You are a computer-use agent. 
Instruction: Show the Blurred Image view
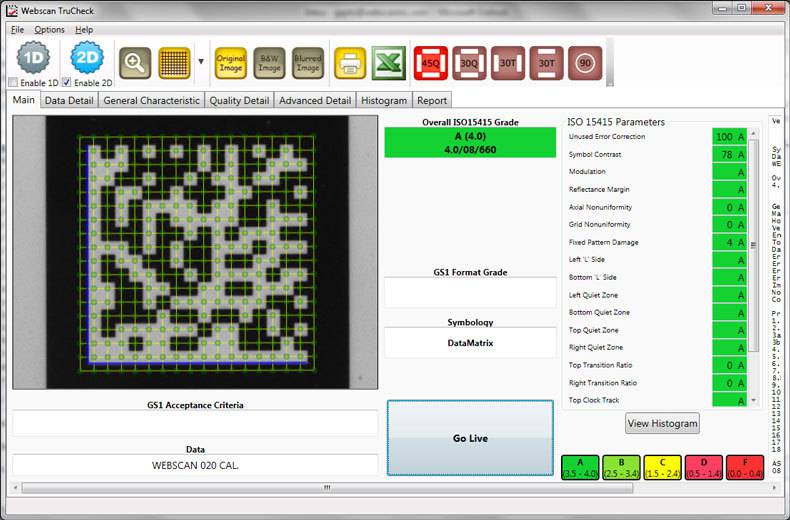[x=307, y=63]
